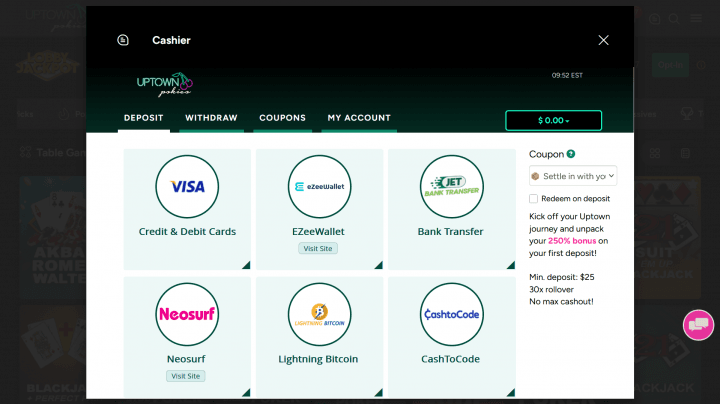This screenshot has width=720, height=404.
Task: Choose the Bank Transfer label
Action: (x=450, y=231)
